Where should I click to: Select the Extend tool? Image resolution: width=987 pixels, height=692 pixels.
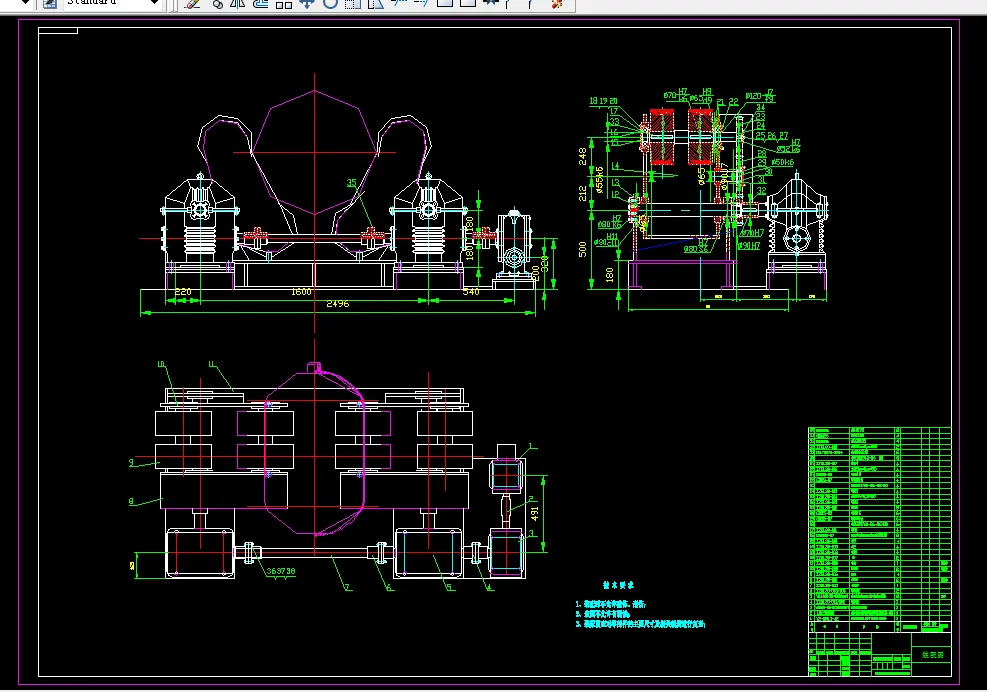(421, 4)
